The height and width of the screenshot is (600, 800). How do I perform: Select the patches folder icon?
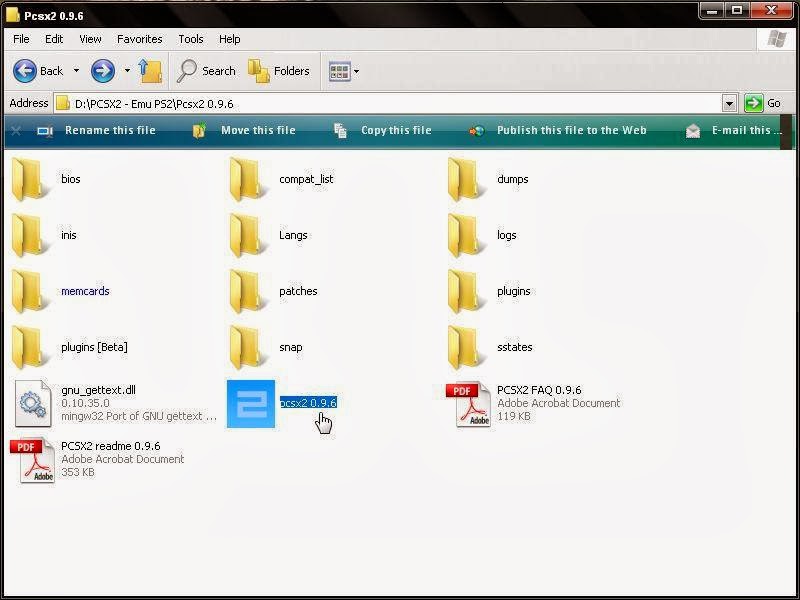[x=248, y=291]
